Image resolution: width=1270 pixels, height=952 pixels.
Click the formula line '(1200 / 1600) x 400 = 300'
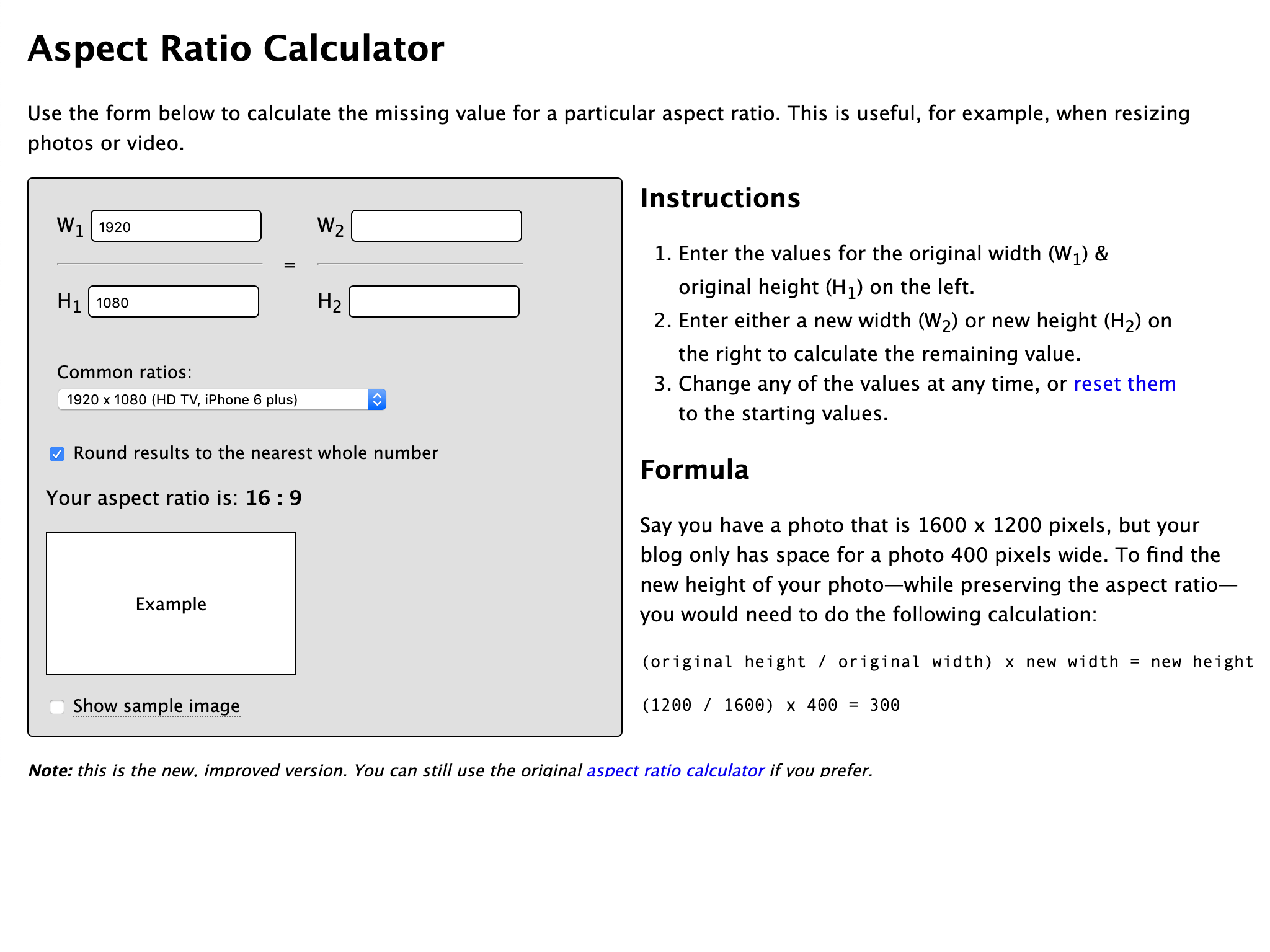tap(770, 705)
